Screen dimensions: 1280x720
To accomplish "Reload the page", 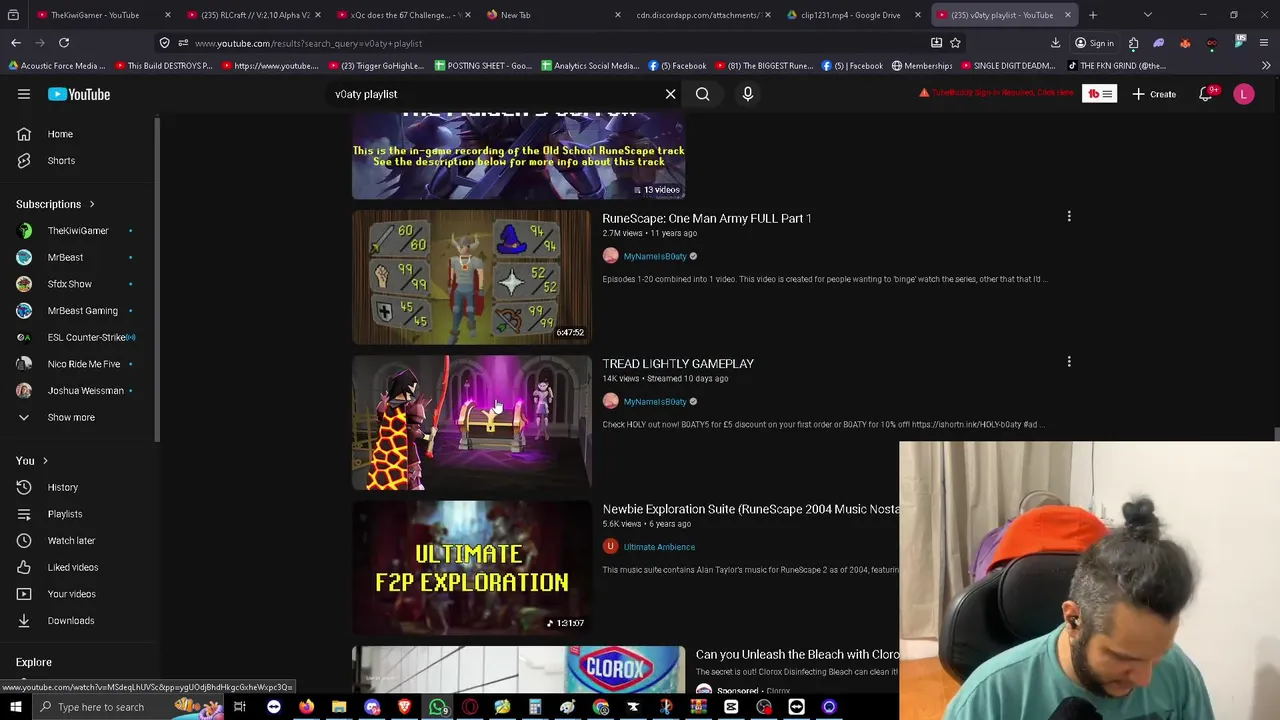I will pyautogui.click(x=64, y=43).
